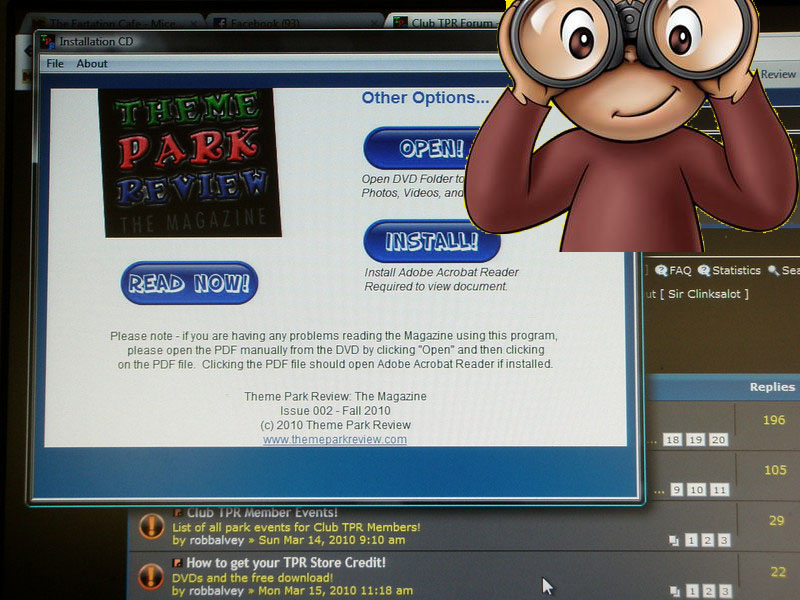The height and width of the screenshot is (600, 800).
Task: Click the INSTALL! button
Action: (x=432, y=241)
